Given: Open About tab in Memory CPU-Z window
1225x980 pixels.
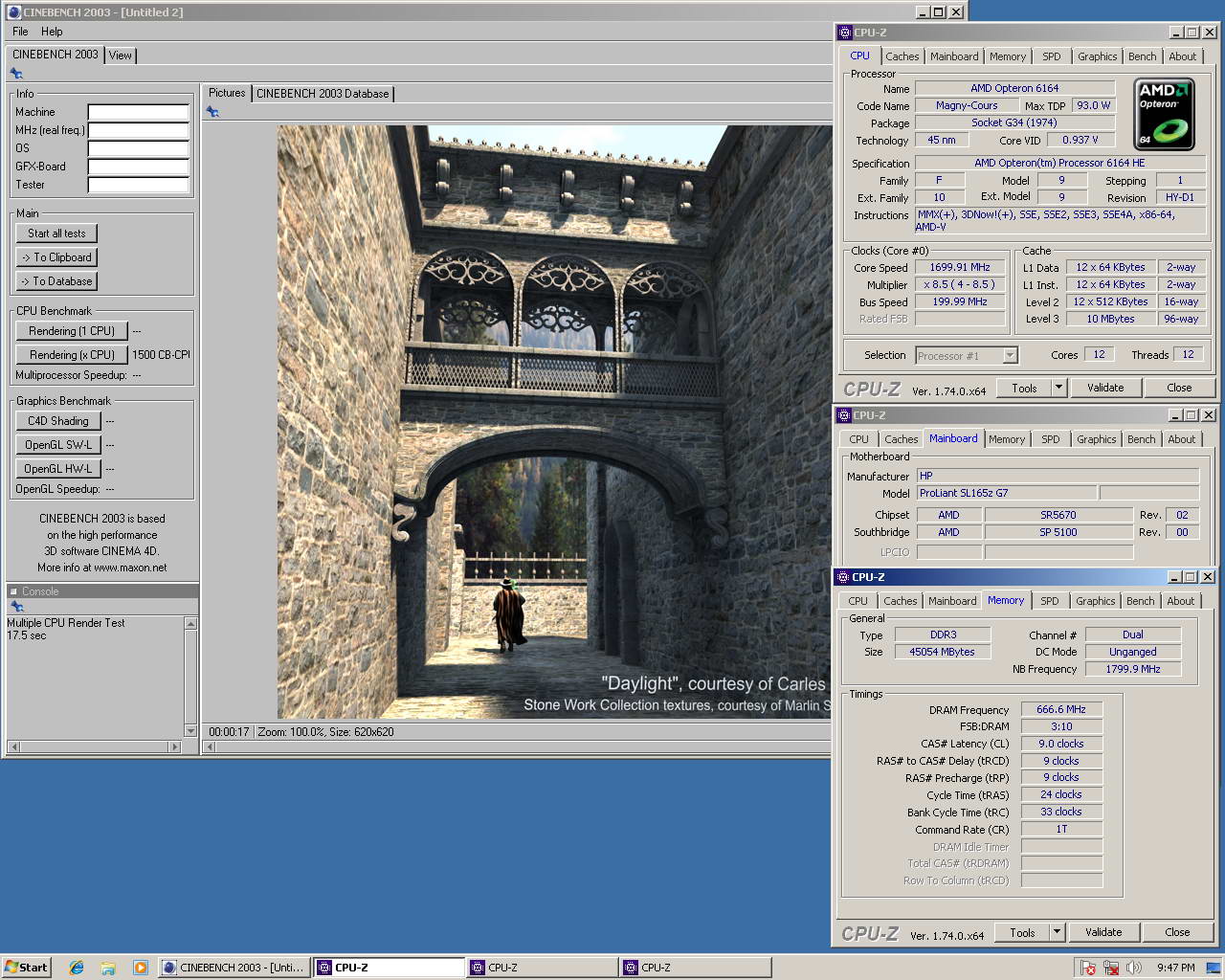Looking at the screenshot, I should click(1180, 601).
